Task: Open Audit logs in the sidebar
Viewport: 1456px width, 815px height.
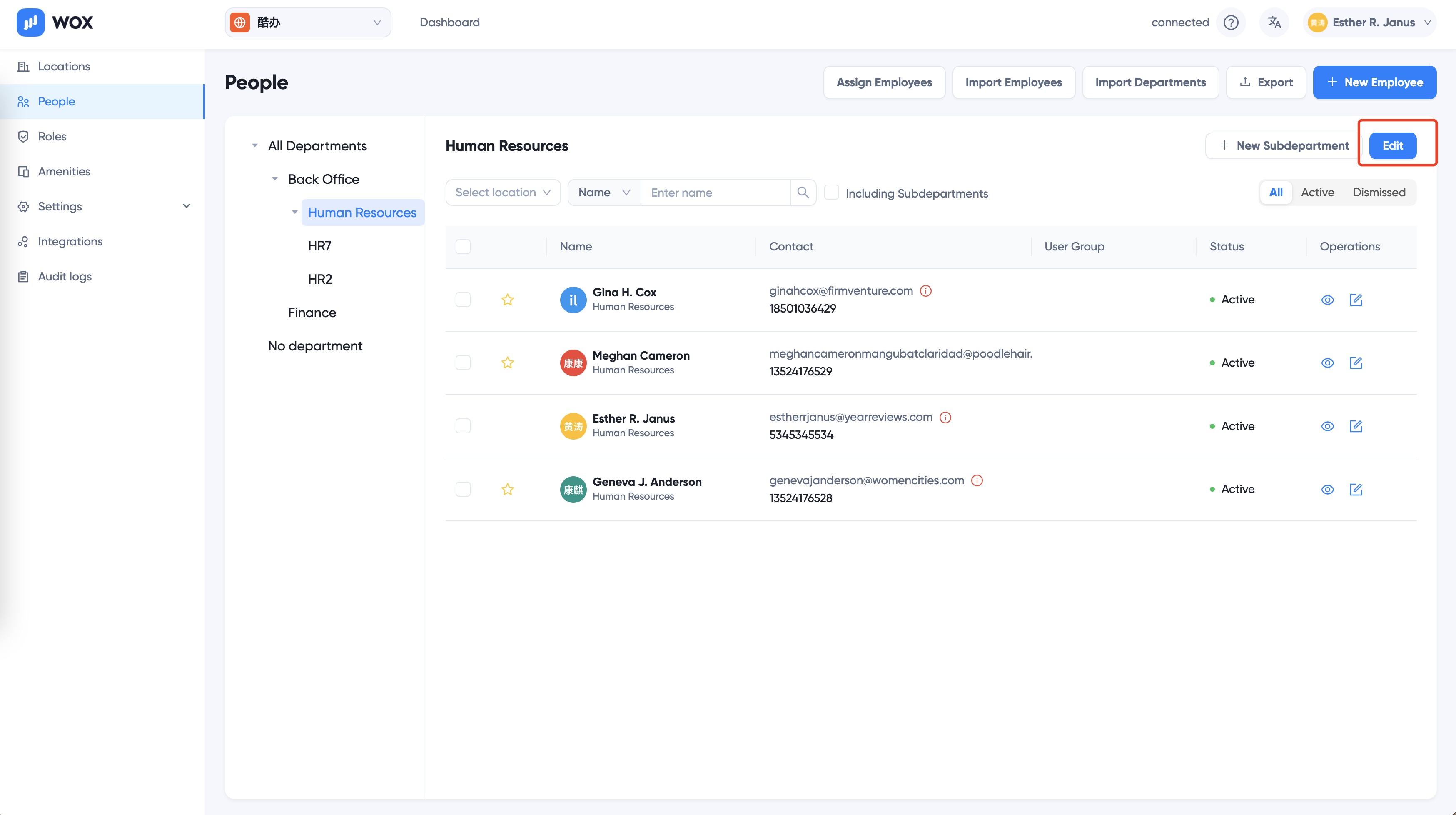Action: tap(102, 277)
